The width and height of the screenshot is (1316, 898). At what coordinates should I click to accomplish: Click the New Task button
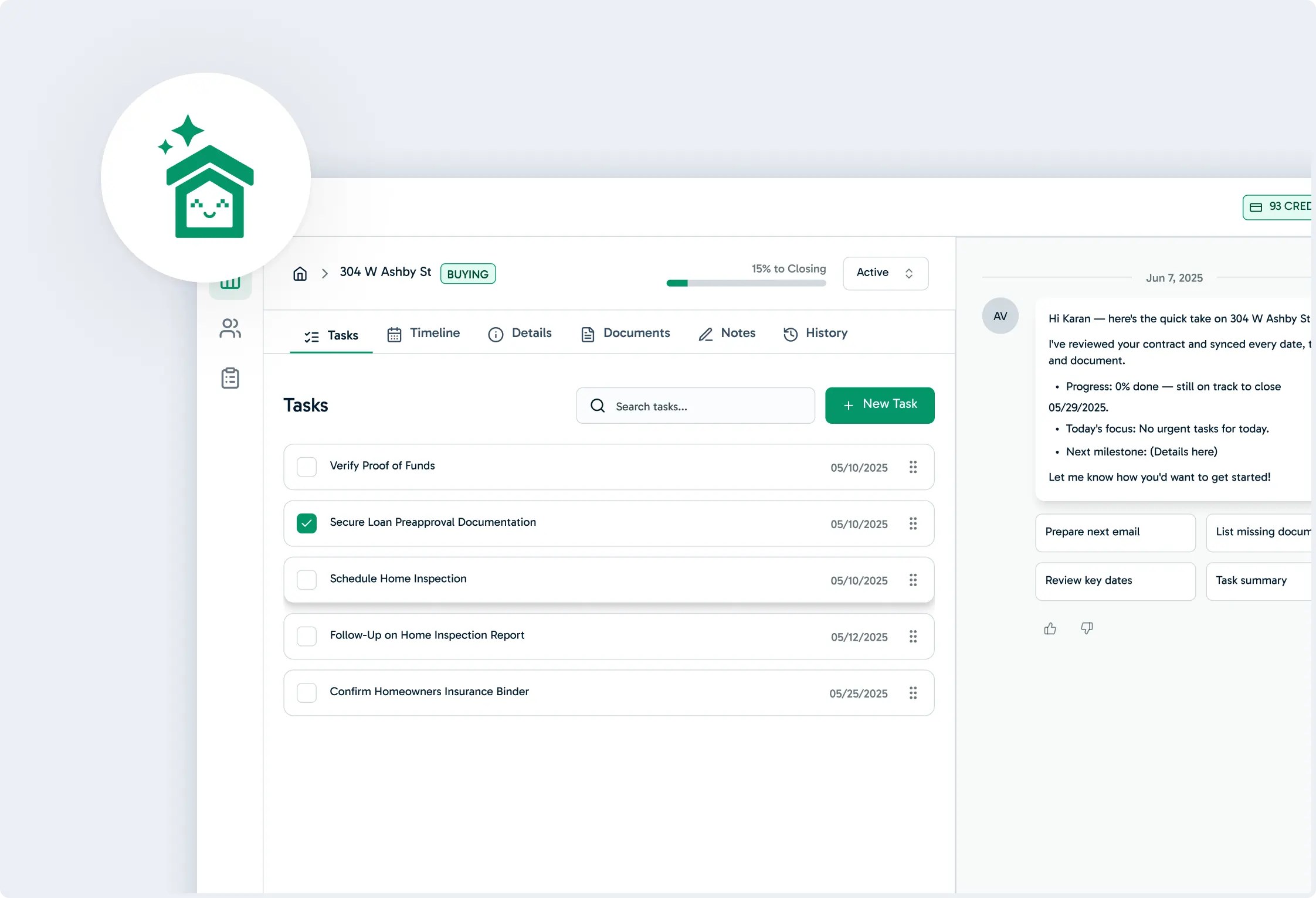[880, 405]
